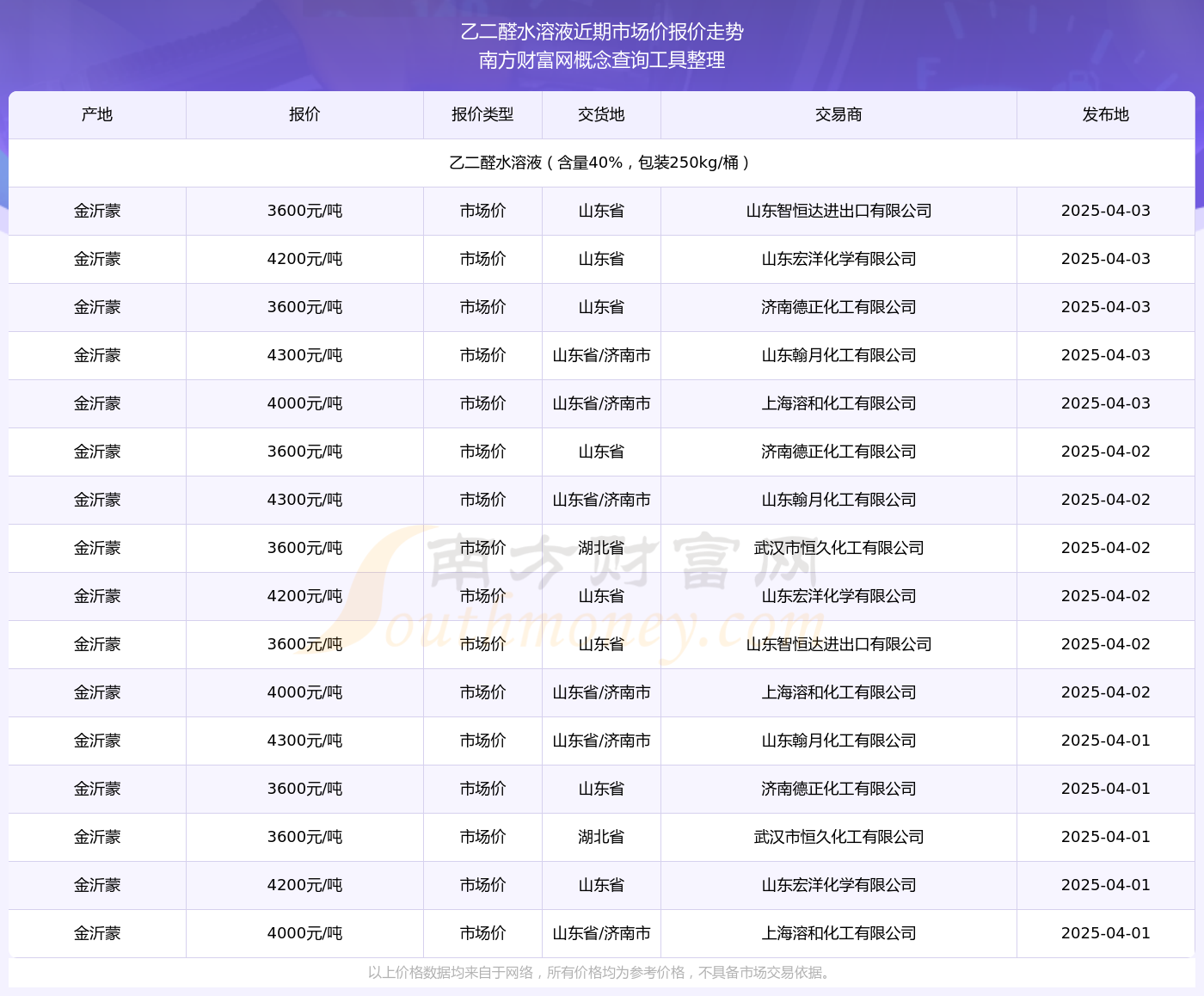
Task: Click the 2025-04-02 date in the 上海溶和化工 row
Action: click(x=1106, y=692)
